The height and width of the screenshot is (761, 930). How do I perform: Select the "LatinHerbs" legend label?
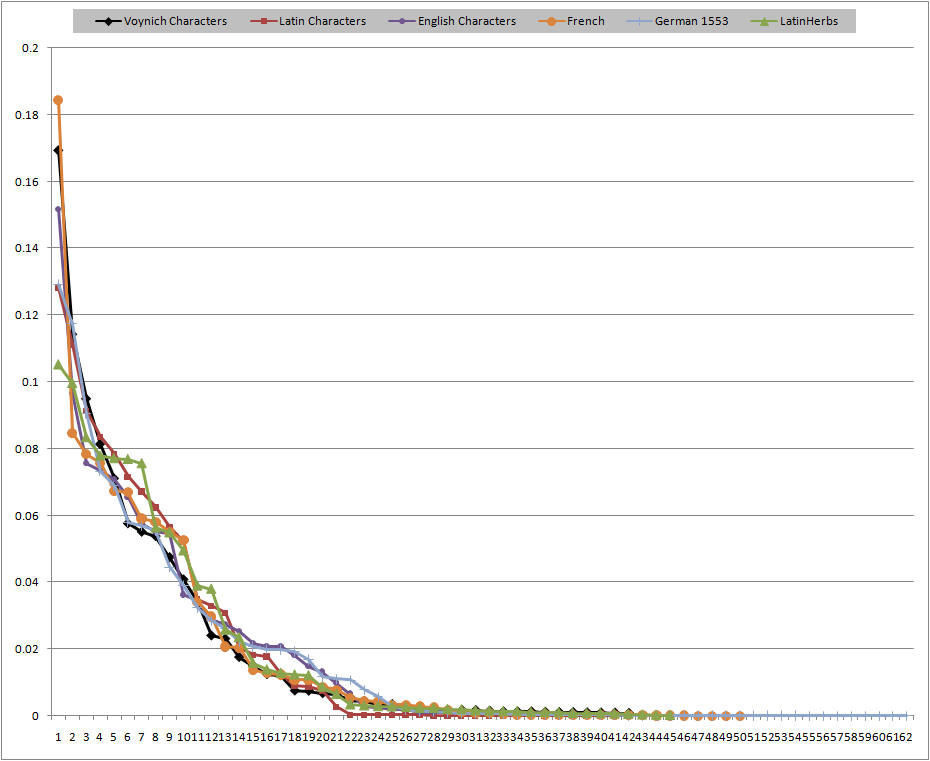pos(810,21)
